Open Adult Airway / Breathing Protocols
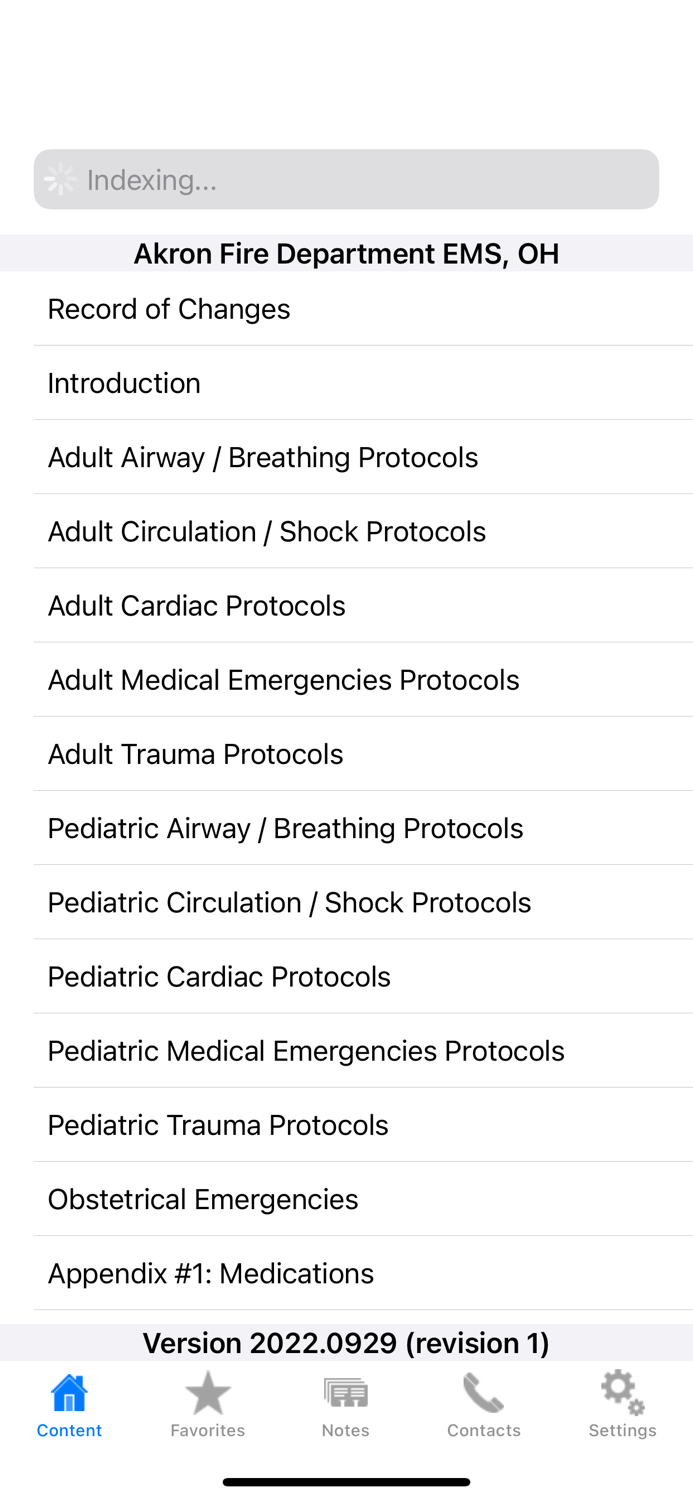Image resolution: width=693 pixels, height=1500 pixels. click(262, 457)
